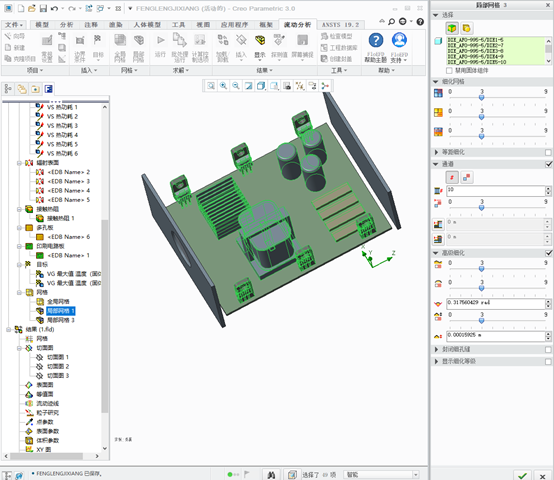This screenshot has width=554, height=480.
Task: Toggle the 通道 section checkbox
Action: (548, 164)
